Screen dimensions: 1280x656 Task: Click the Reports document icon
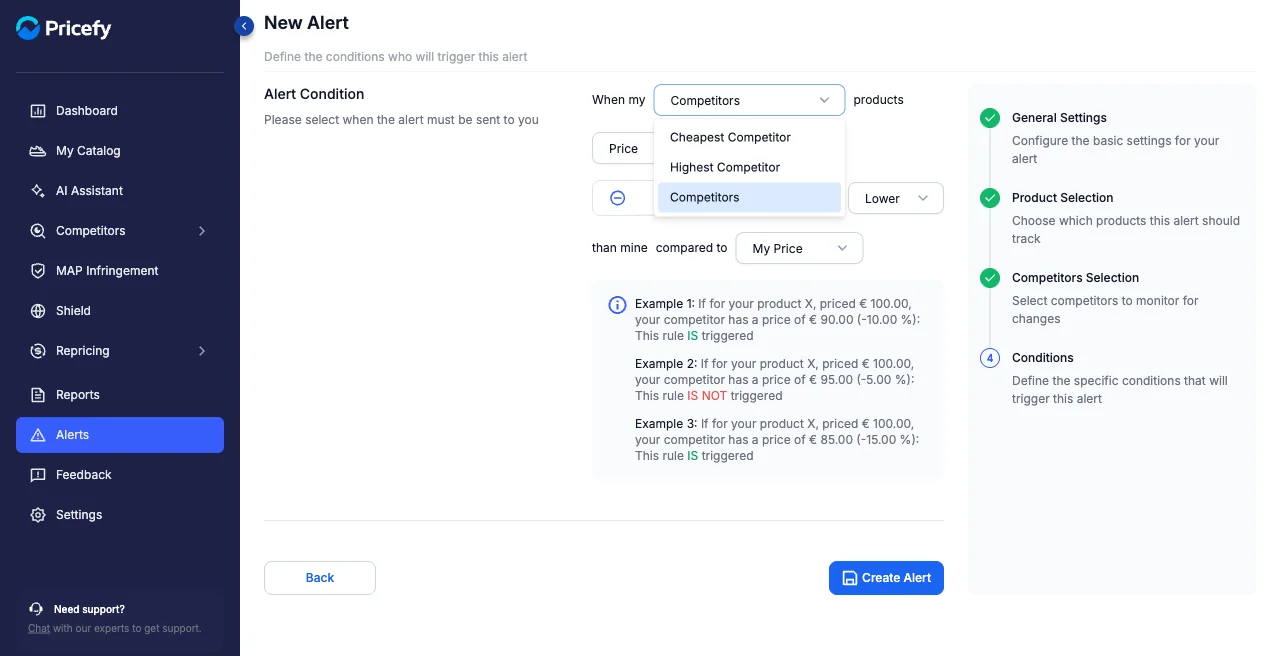pos(38,395)
